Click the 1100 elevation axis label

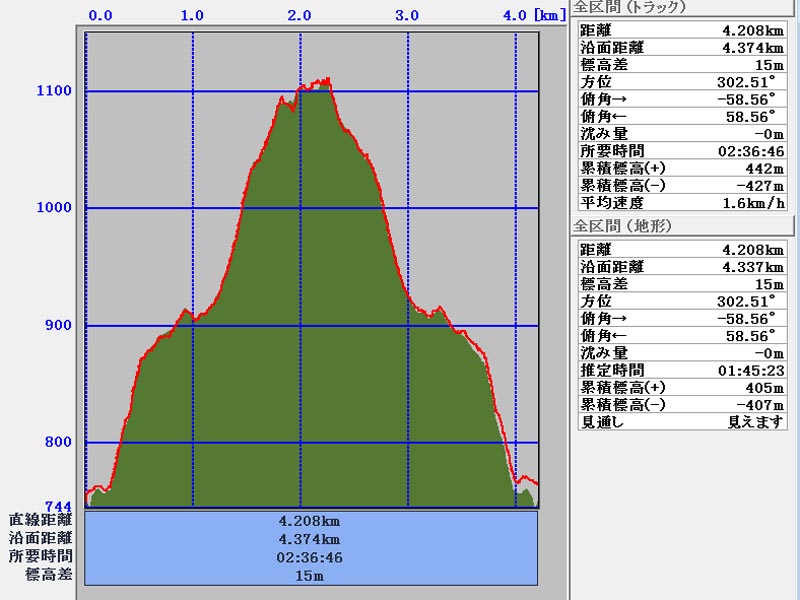[x=54, y=91]
